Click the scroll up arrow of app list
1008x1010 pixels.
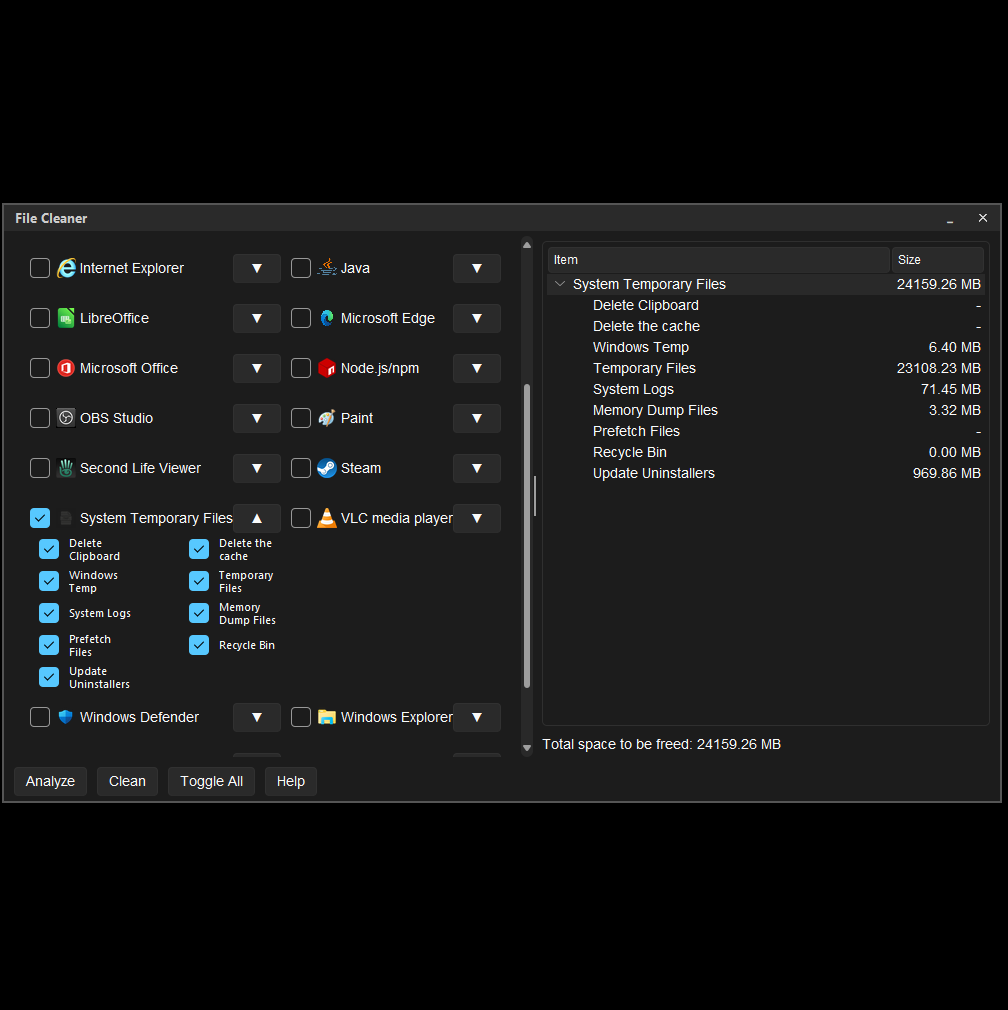527,245
